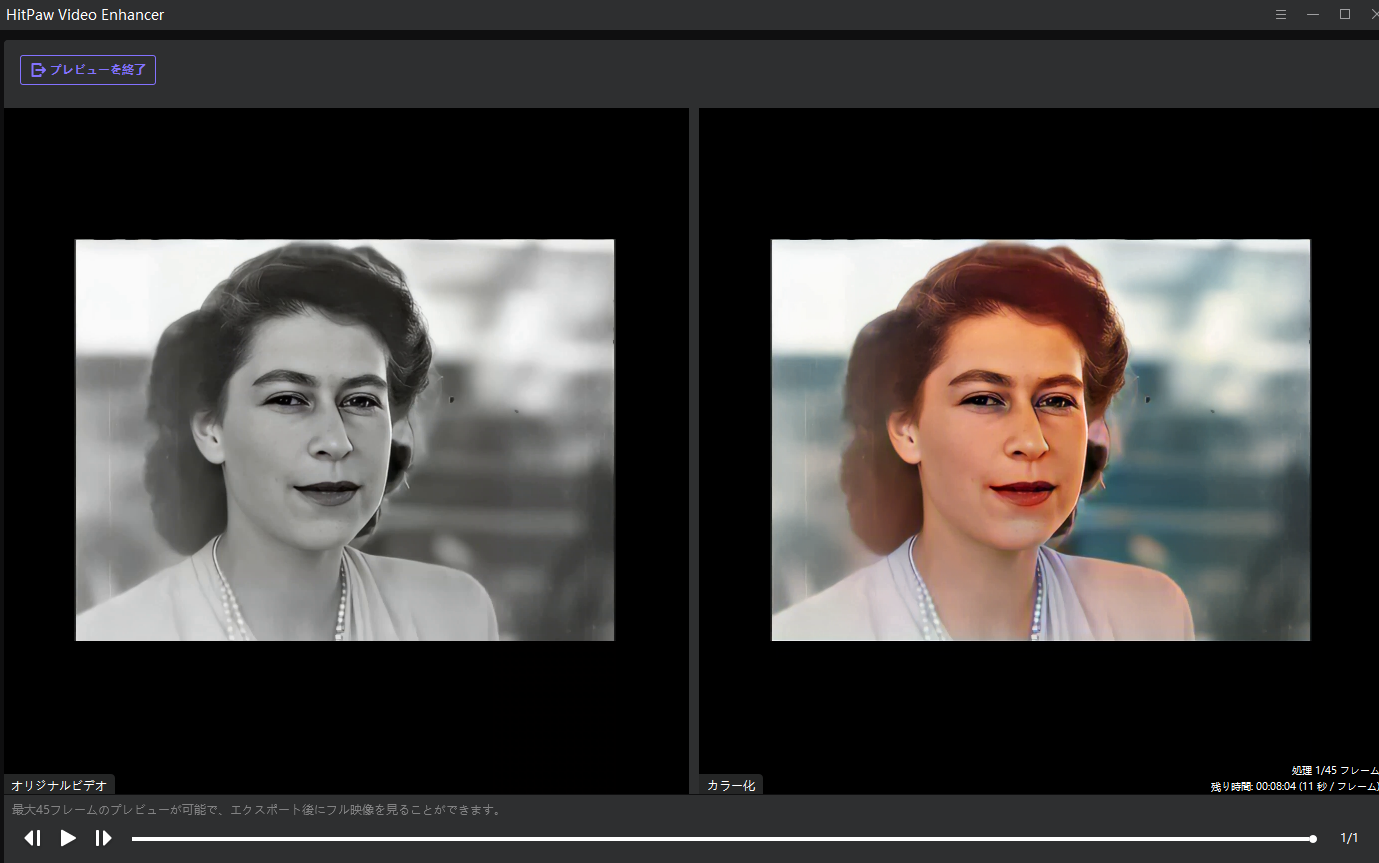Click the オリジナルビデオ original video label

[59, 785]
